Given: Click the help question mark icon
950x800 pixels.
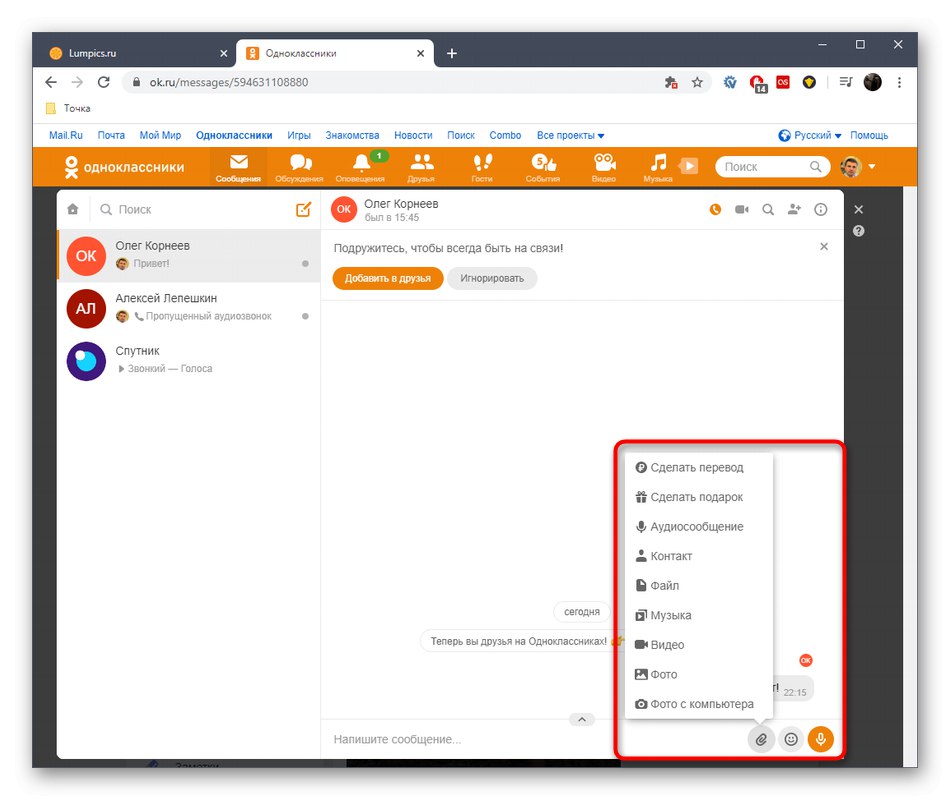Looking at the screenshot, I should click(859, 231).
